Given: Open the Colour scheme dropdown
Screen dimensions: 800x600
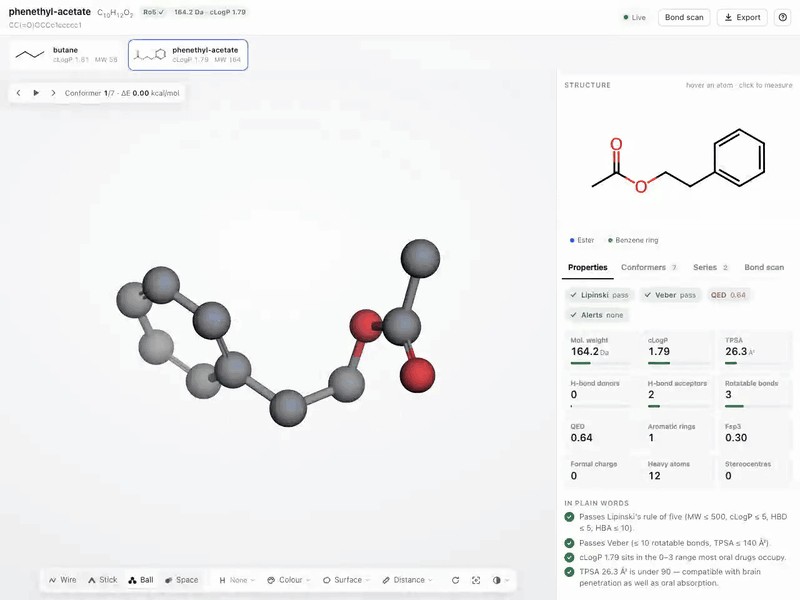Looking at the screenshot, I should [289, 580].
